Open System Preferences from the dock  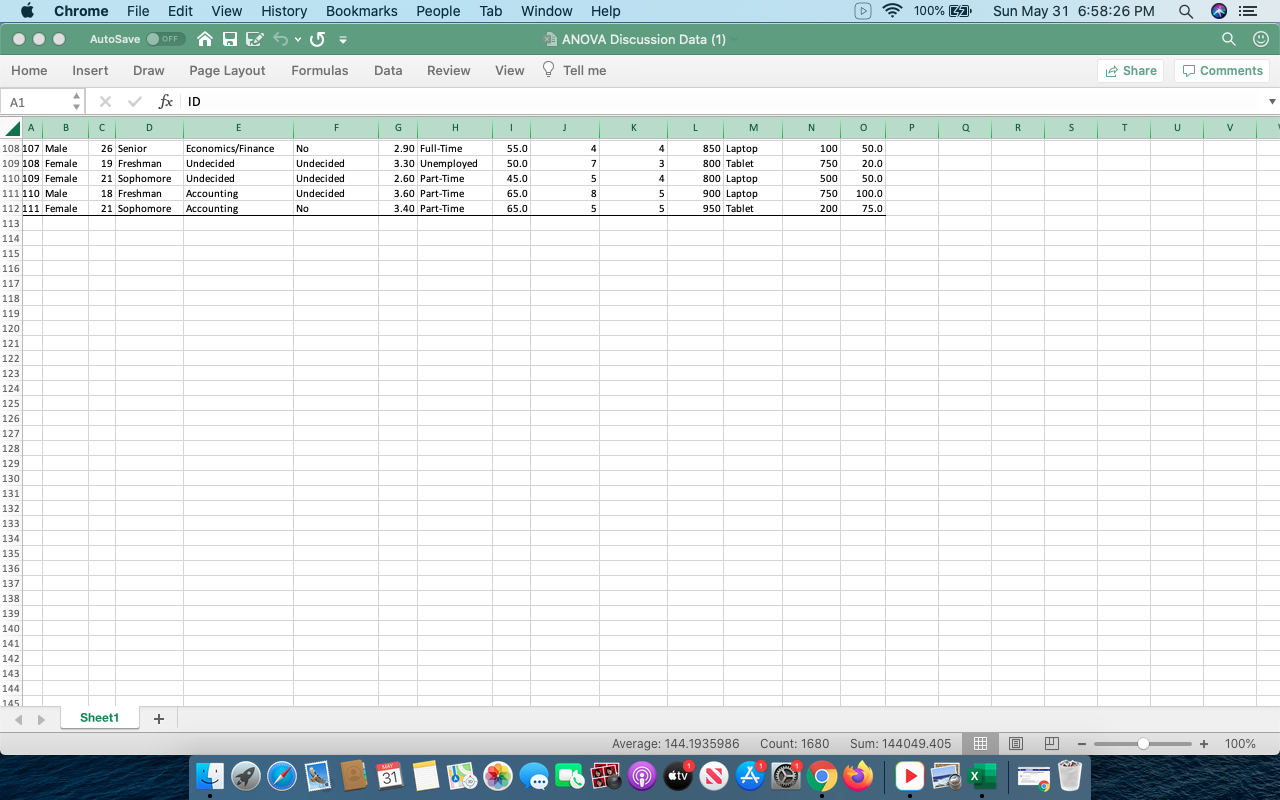click(786, 776)
